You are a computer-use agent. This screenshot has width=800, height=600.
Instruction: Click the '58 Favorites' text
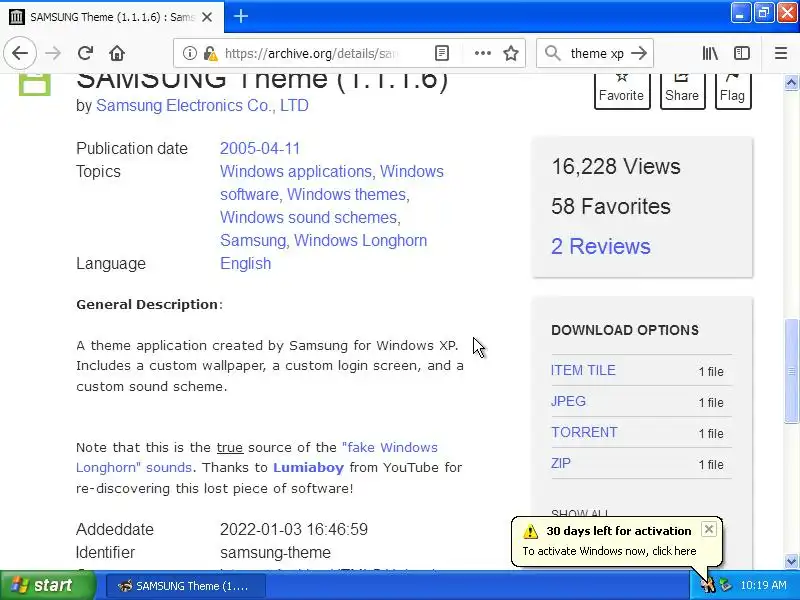click(x=611, y=206)
